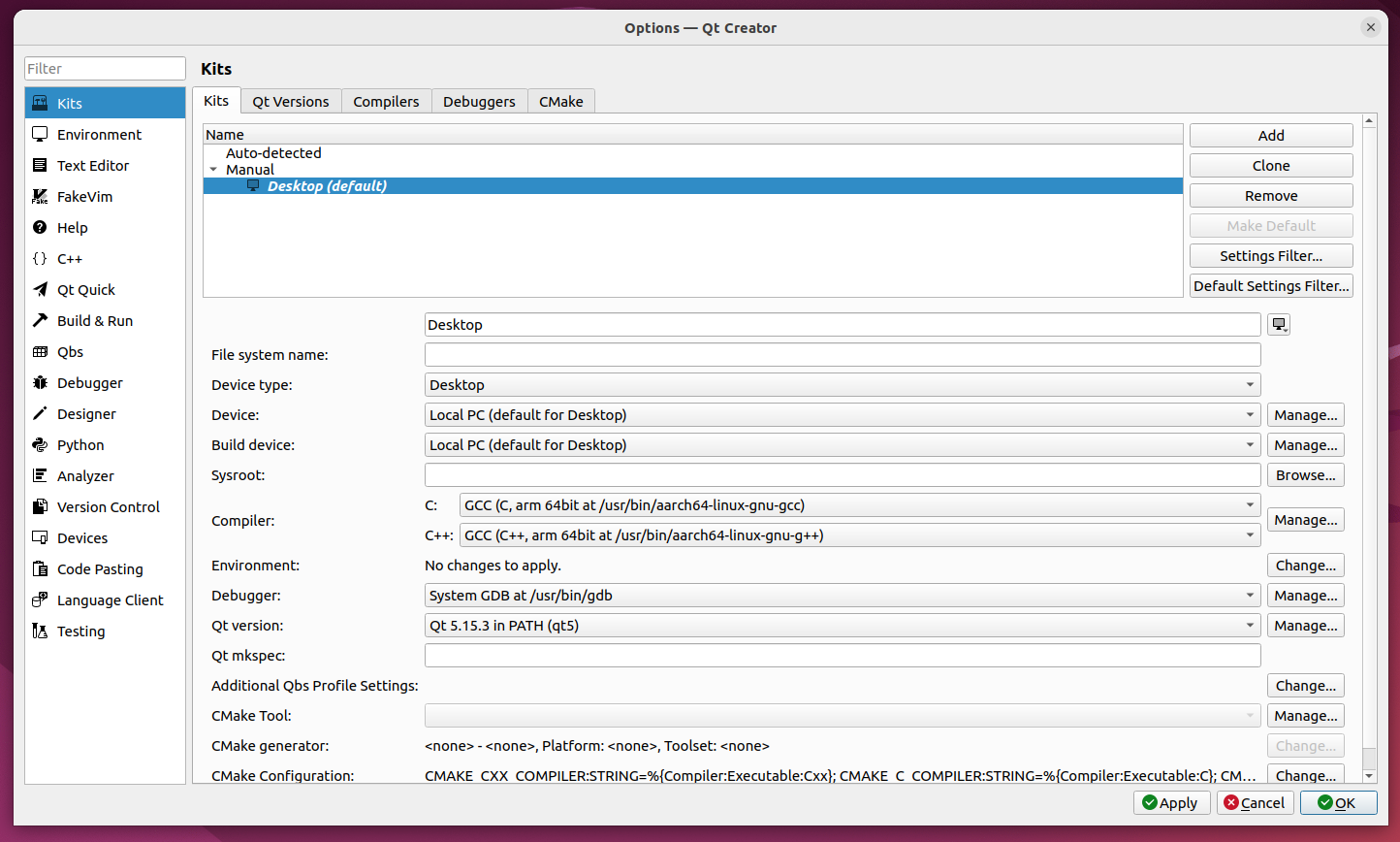
Task: Open the Text Editor settings icon
Action: [40, 165]
